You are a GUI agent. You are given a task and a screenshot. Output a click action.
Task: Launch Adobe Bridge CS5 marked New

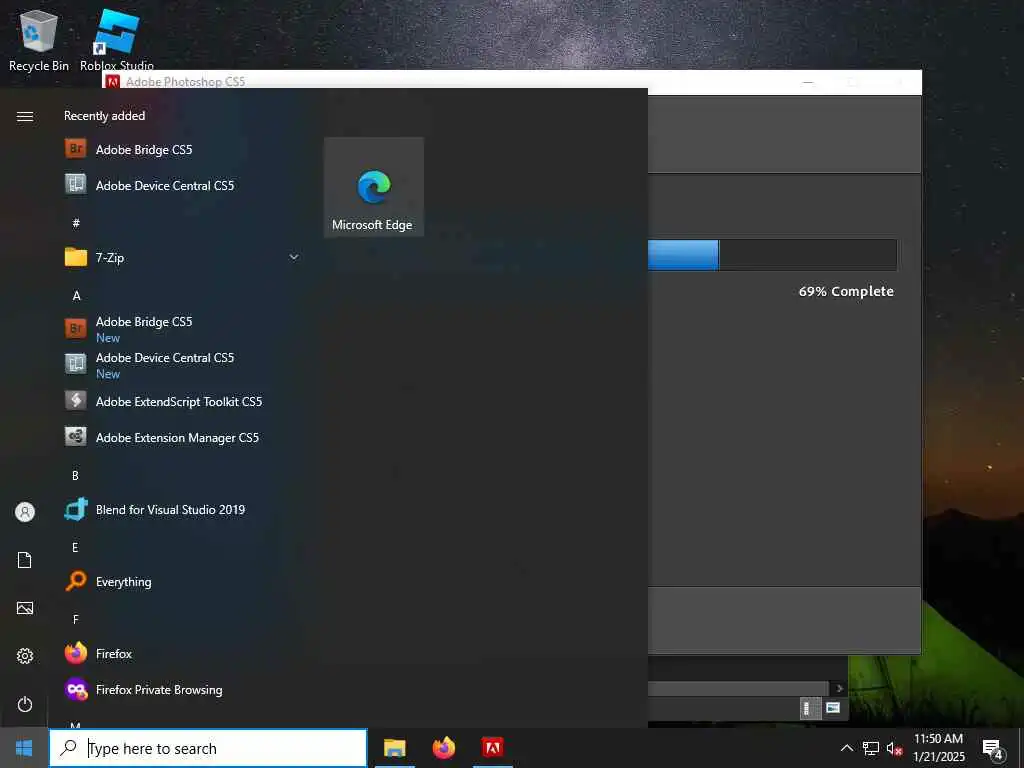183,329
